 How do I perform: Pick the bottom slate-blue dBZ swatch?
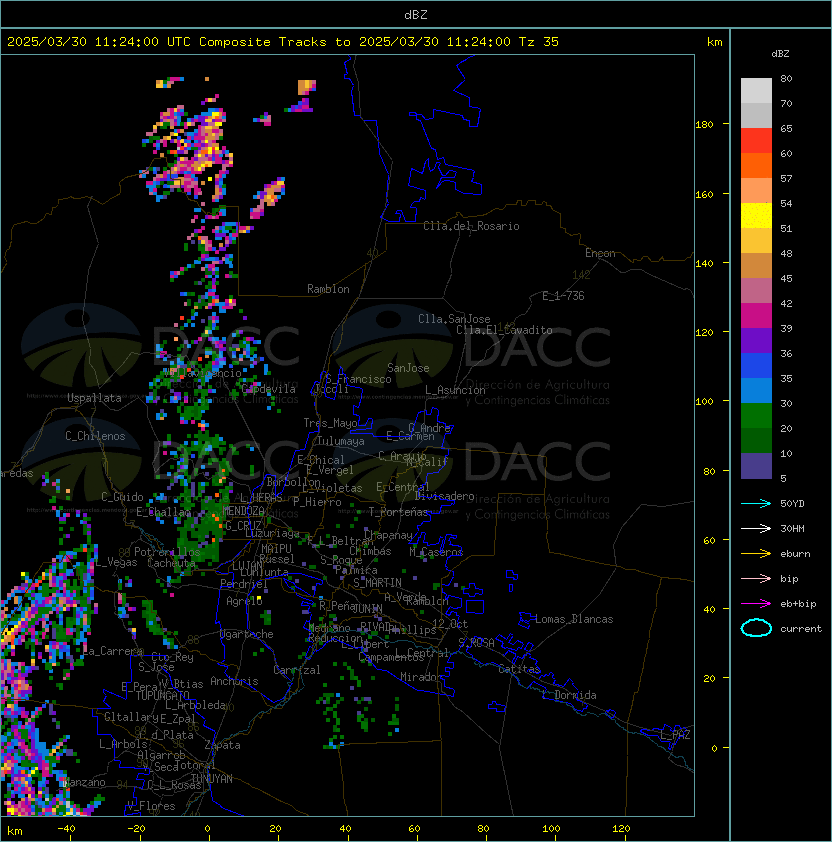pos(756,466)
